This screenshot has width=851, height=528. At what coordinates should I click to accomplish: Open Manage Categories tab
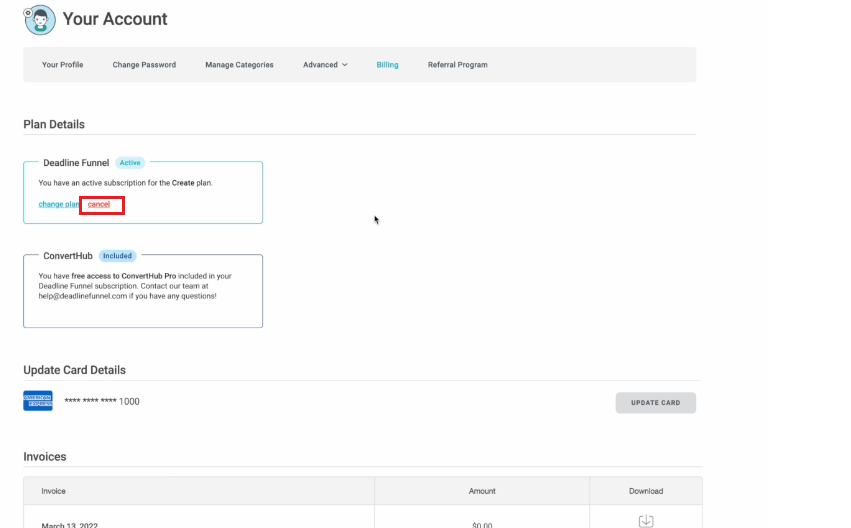click(x=239, y=65)
